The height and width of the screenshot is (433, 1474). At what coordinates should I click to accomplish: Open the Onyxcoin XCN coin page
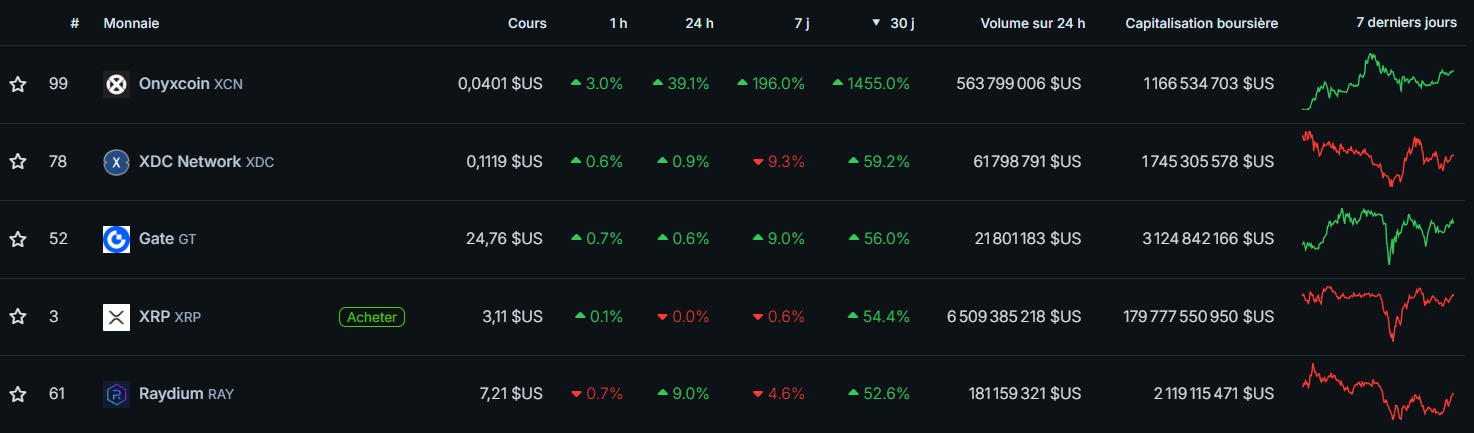[174, 84]
